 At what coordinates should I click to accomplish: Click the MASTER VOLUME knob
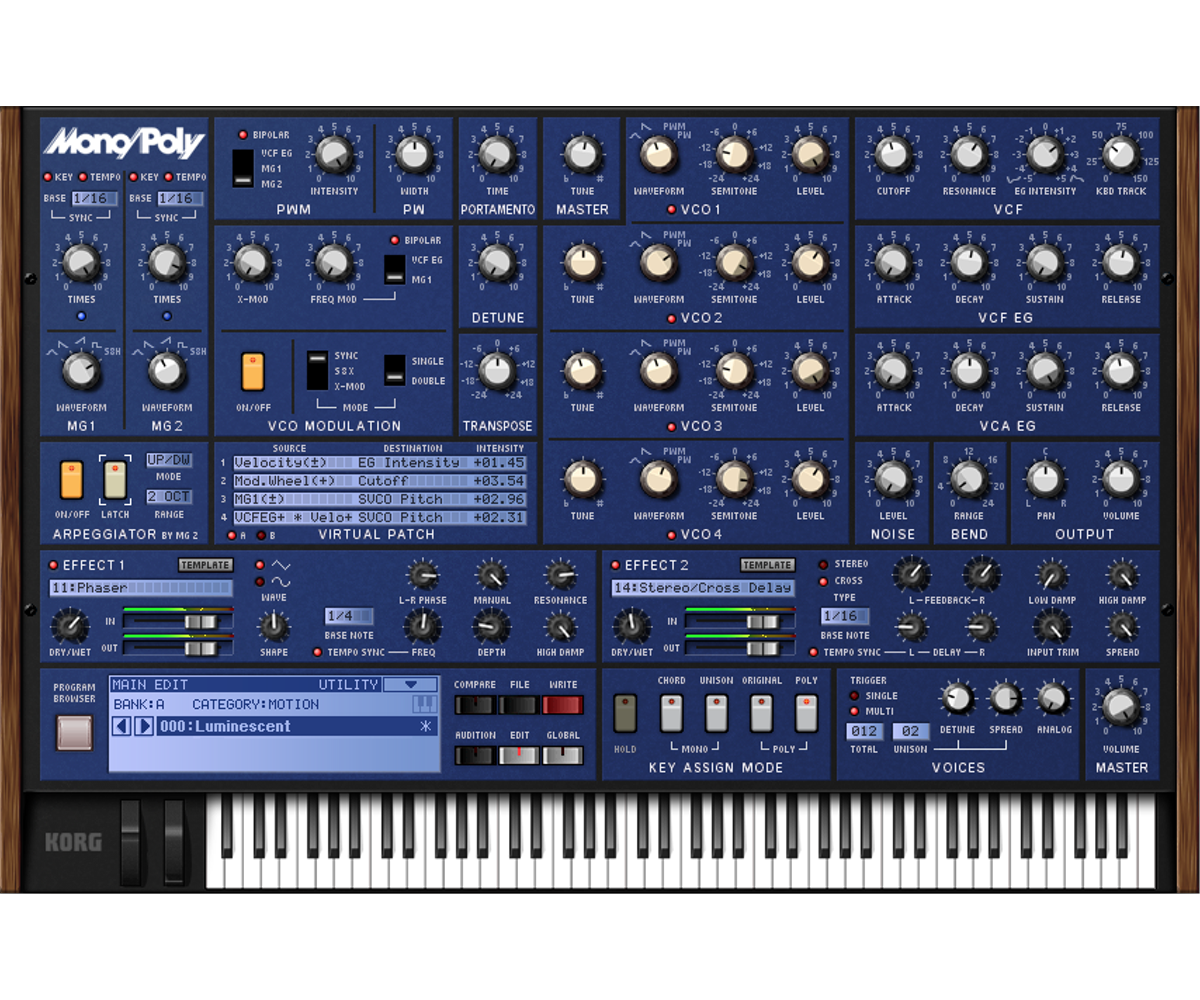pyautogui.click(x=1120, y=708)
